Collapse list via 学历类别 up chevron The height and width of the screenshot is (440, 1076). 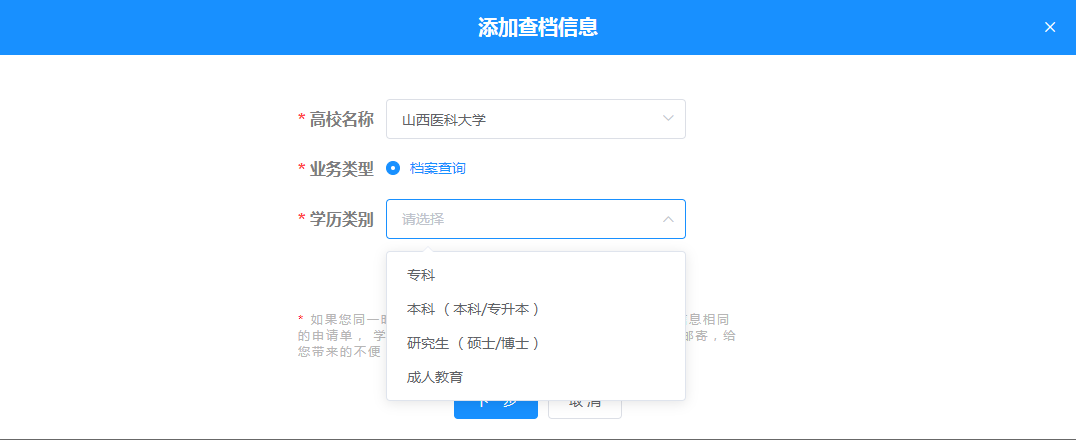668,219
